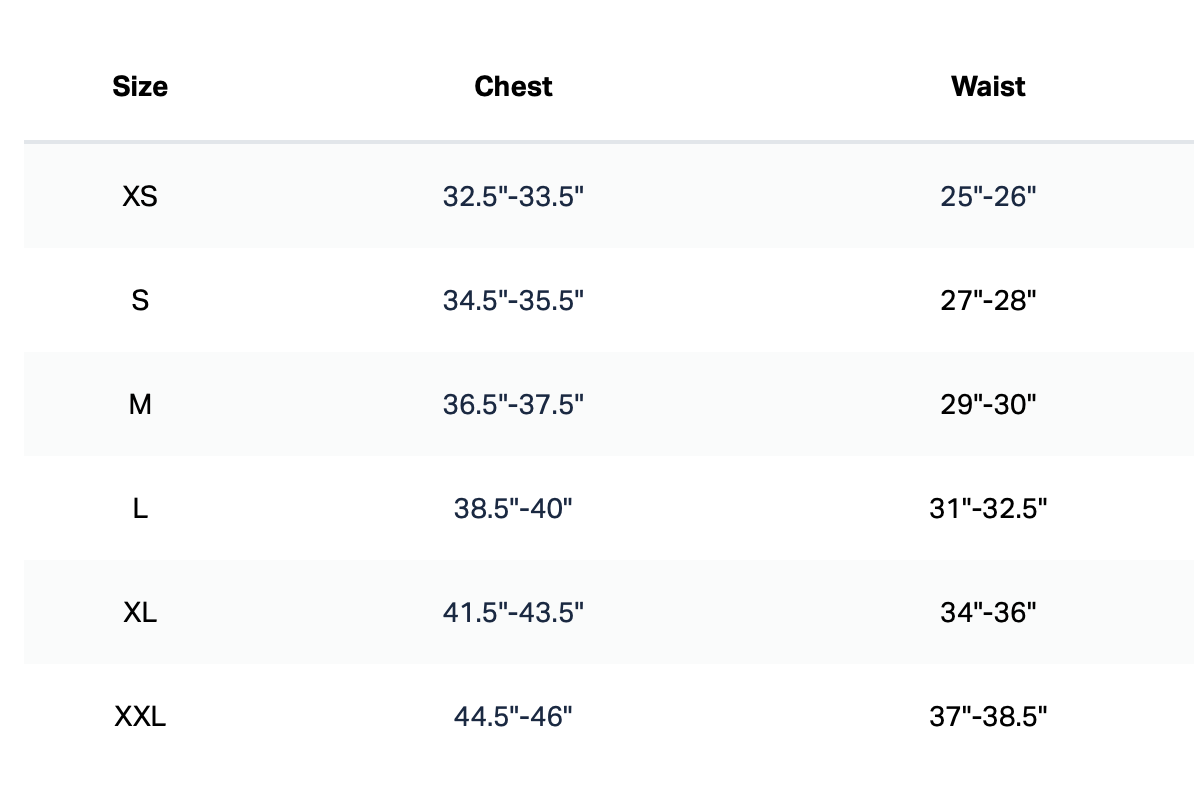Select the XXL size row label
Viewport: 1194px width, 800px height.
coord(140,716)
